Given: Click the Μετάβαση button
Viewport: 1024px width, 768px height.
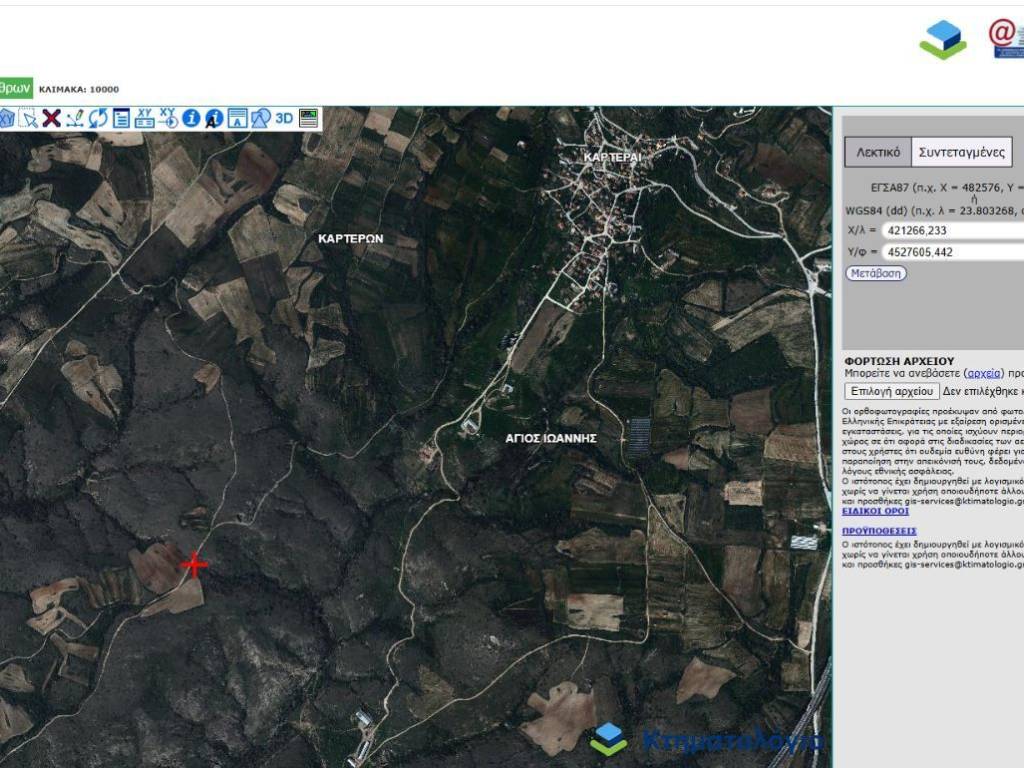Looking at the screenshot, I should click(x=876, y=273).
